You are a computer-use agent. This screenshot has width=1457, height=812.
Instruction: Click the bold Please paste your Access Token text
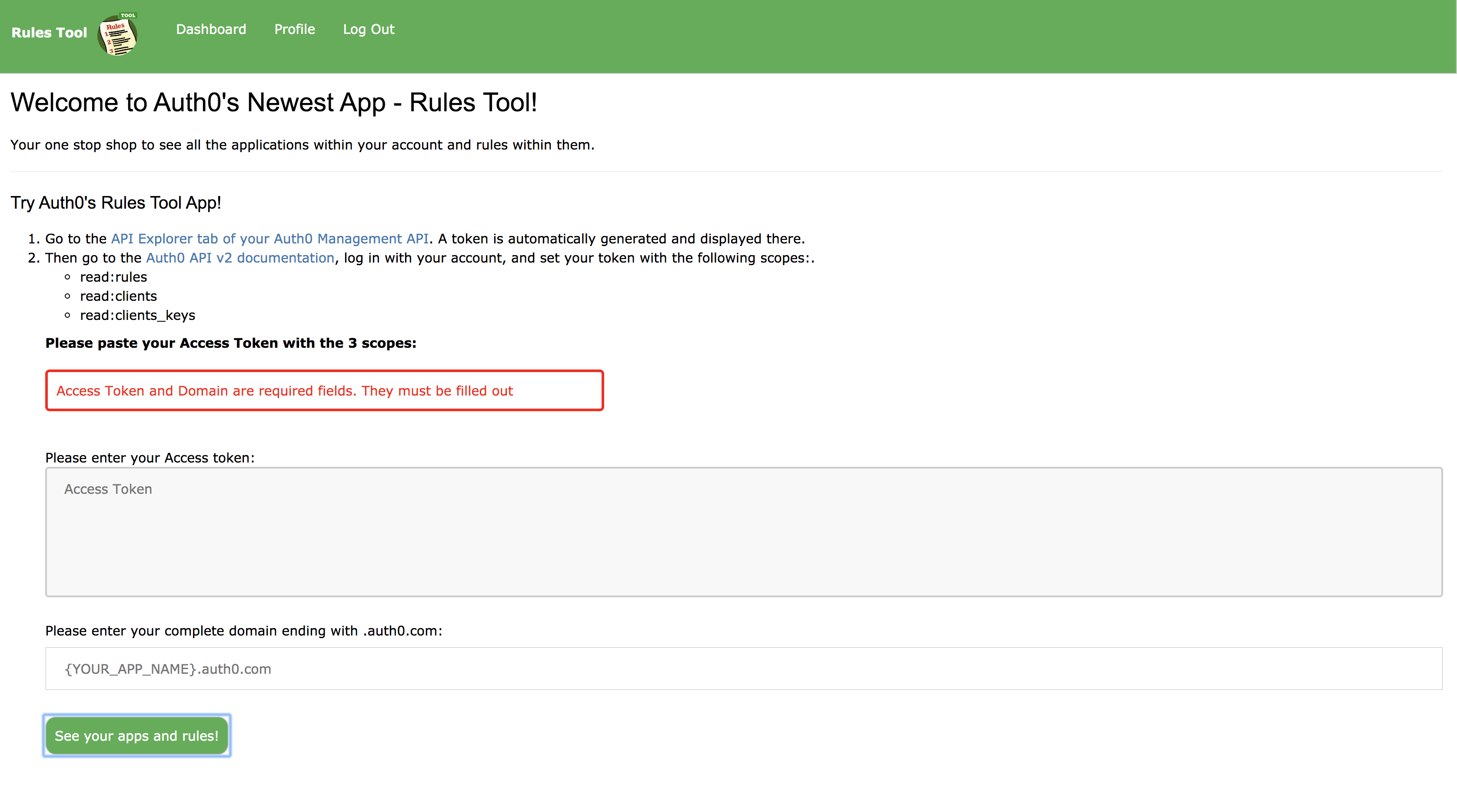(x=231, y=343)
